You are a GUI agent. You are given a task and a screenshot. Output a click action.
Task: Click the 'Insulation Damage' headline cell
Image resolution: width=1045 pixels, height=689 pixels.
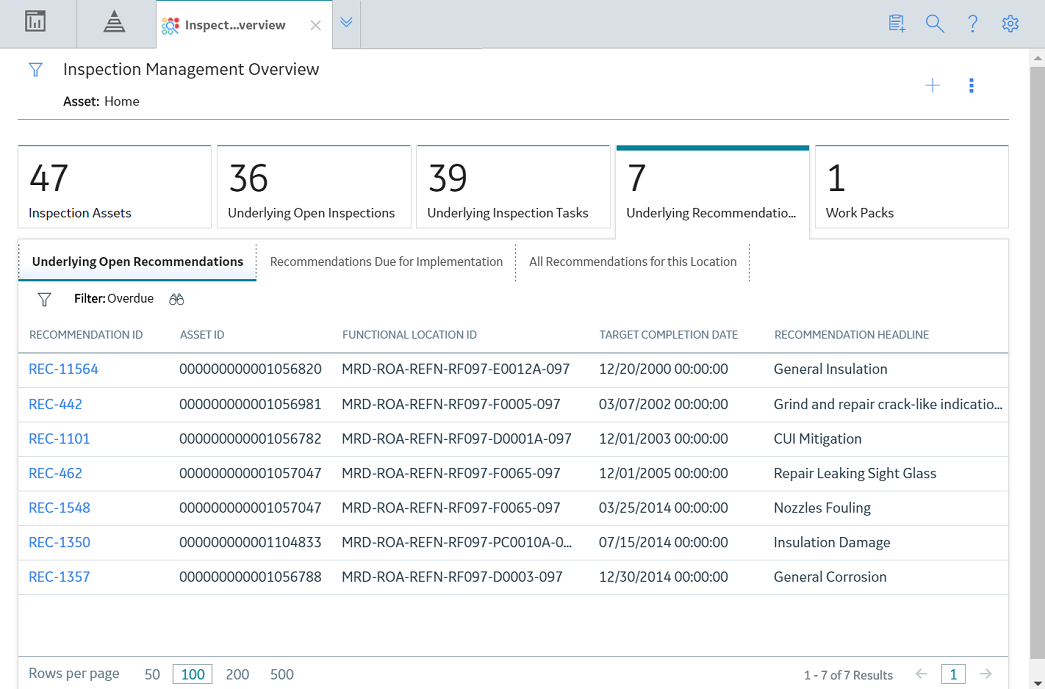[x=832, y=542]
